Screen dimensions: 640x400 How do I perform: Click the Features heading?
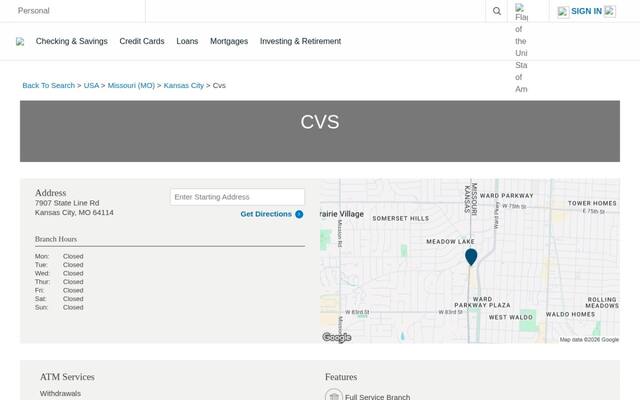341,377
